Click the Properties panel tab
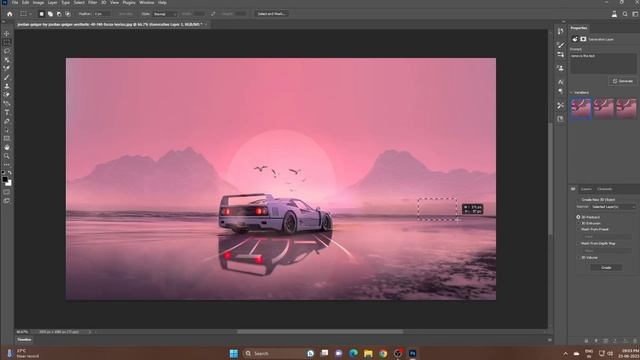 point(579,28)
